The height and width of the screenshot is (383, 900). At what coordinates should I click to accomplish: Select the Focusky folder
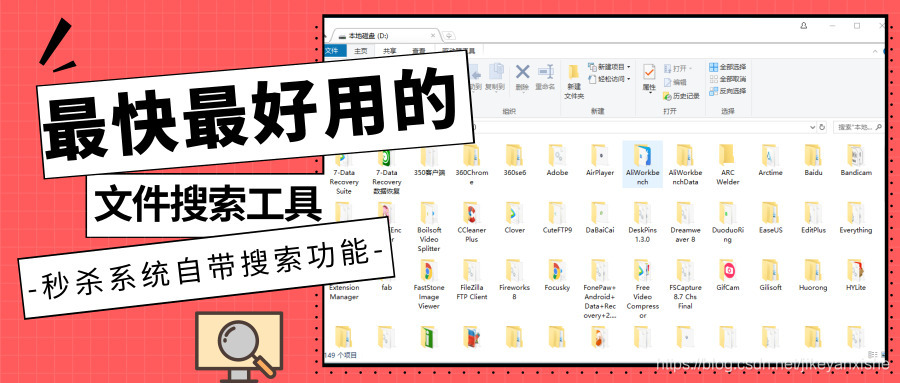click(557, 274)
